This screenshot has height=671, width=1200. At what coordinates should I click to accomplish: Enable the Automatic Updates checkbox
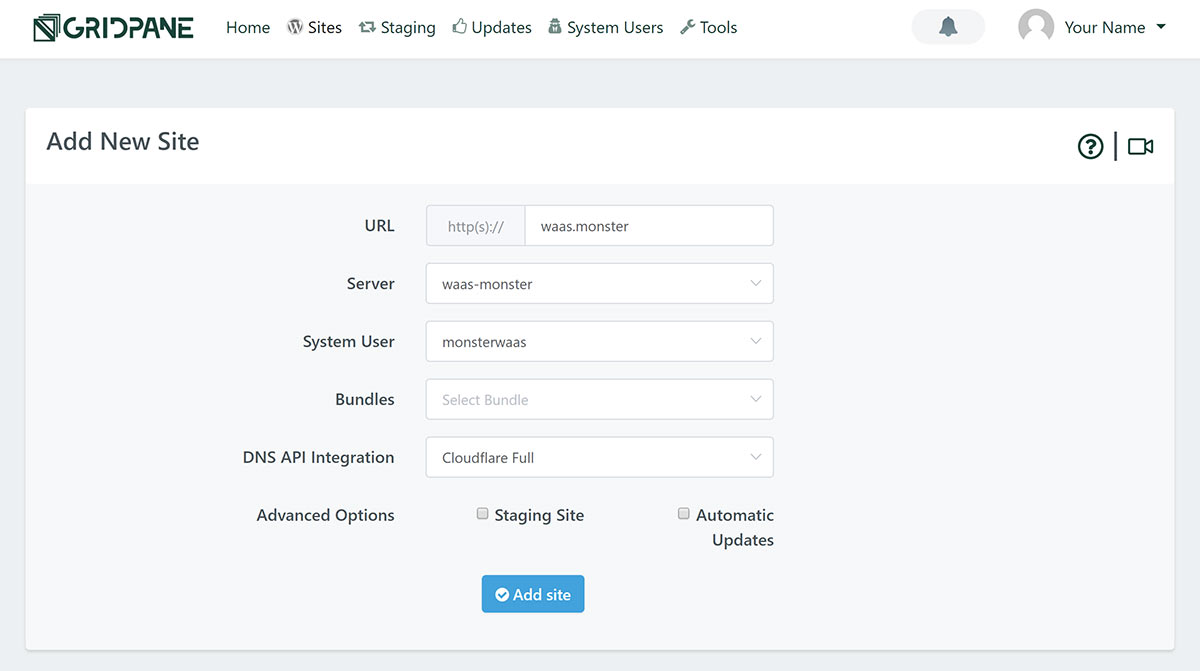point(684,514)
